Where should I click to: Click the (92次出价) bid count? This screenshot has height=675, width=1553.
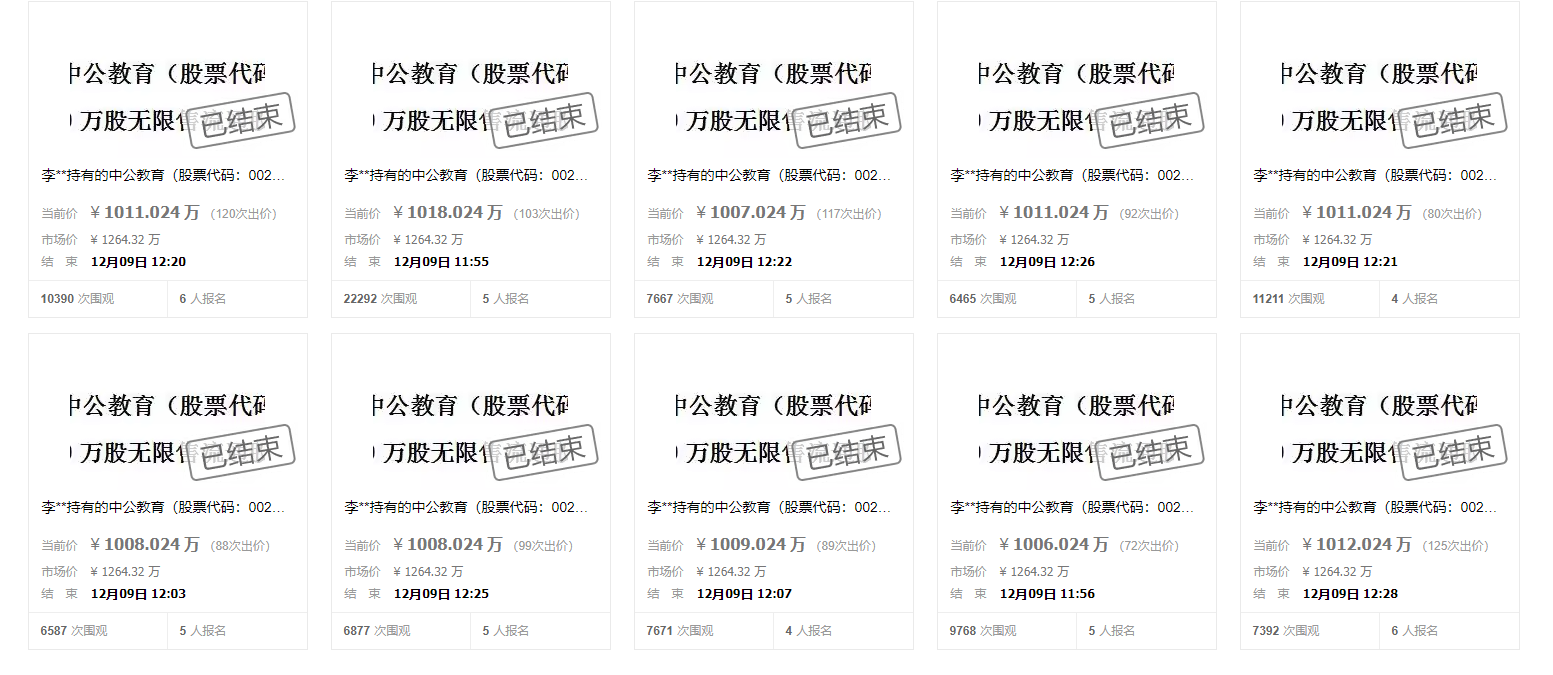point(1149,214)
